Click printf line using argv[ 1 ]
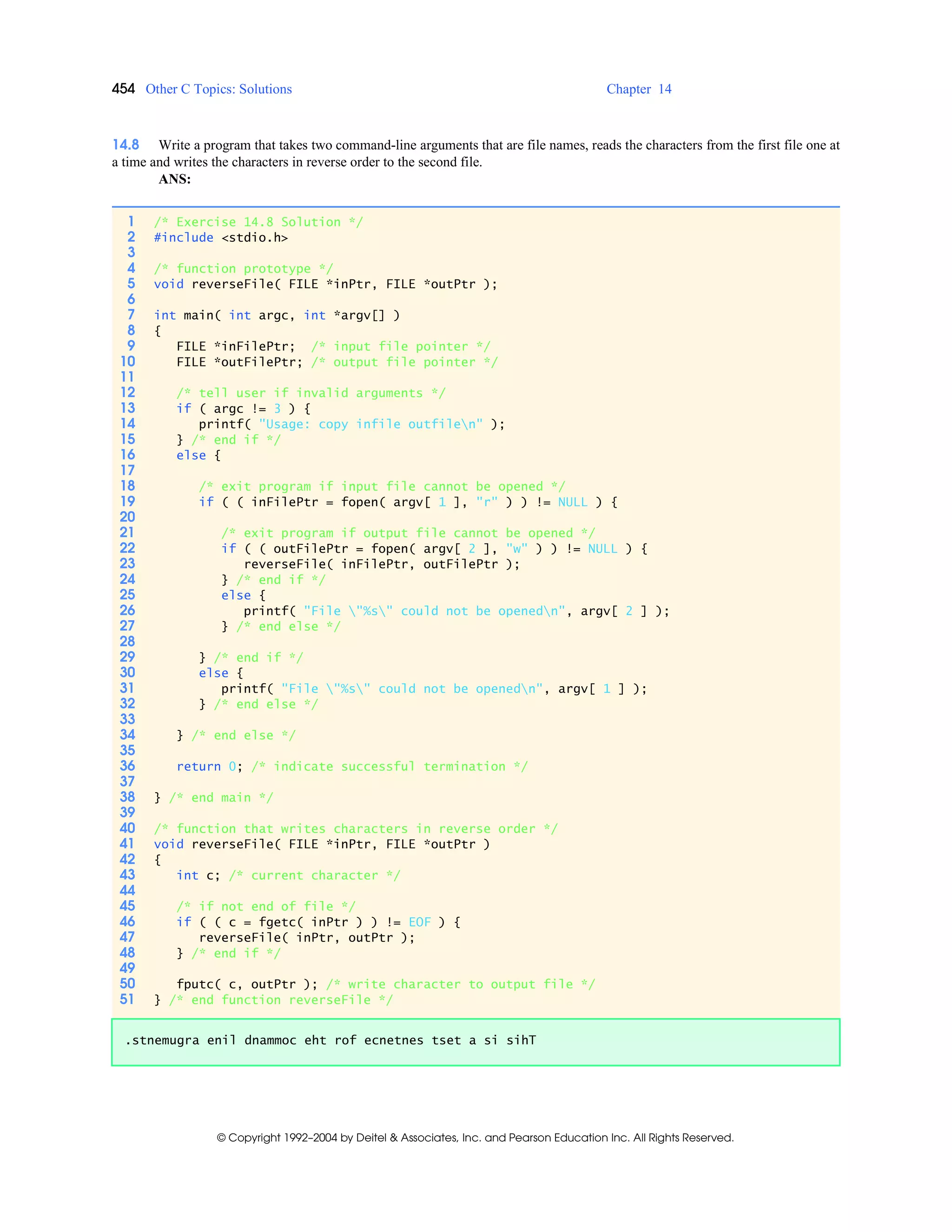The image size is (952, 1232). (x=434, y=689)
